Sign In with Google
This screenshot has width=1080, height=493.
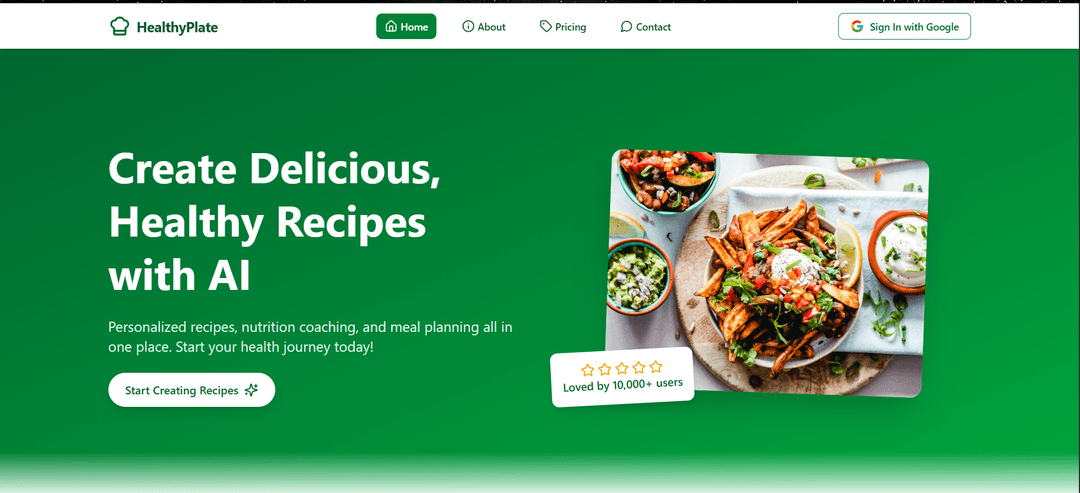click(x=904, y=26)
